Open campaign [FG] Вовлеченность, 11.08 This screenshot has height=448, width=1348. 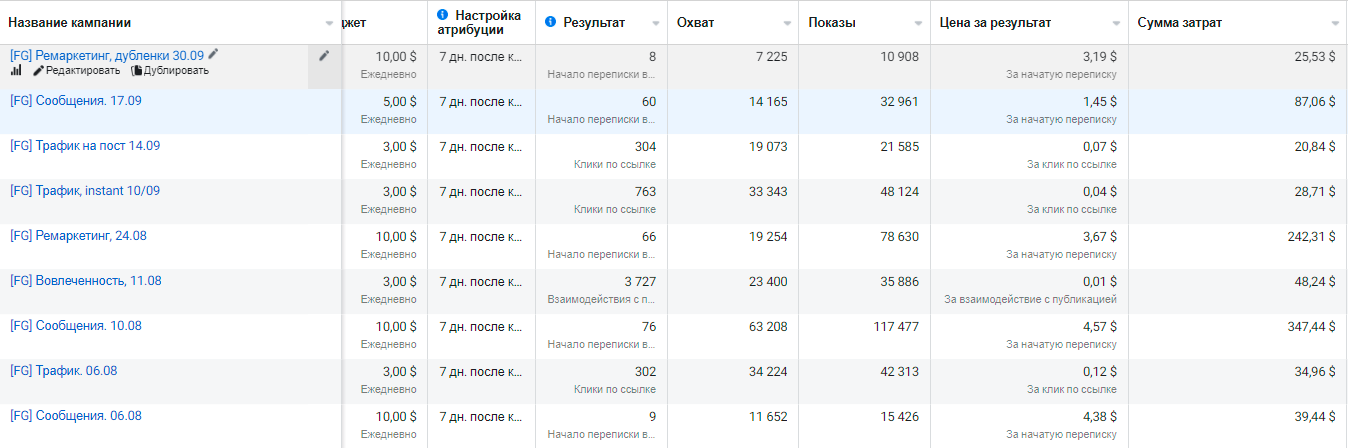pyautogui.click(x=85, y=281)
